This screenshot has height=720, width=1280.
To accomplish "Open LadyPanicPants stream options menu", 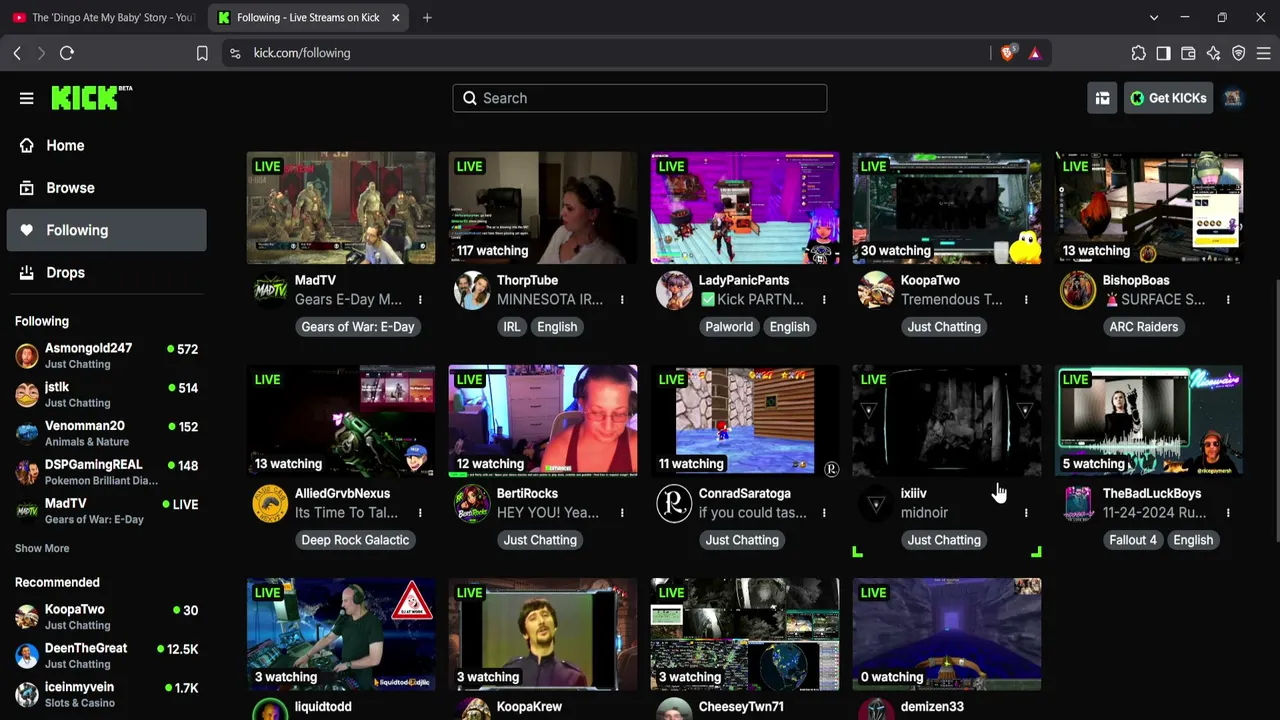I will tap(824, 300).
